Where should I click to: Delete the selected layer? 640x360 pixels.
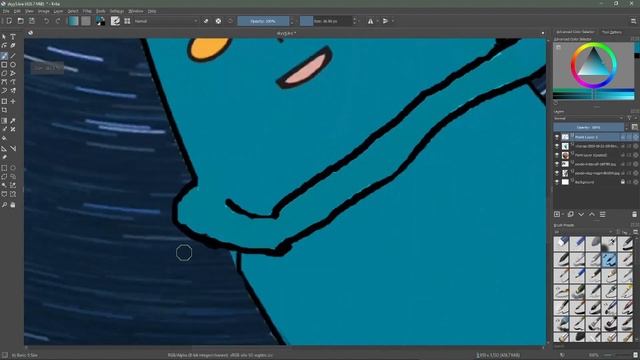[634, 214]
